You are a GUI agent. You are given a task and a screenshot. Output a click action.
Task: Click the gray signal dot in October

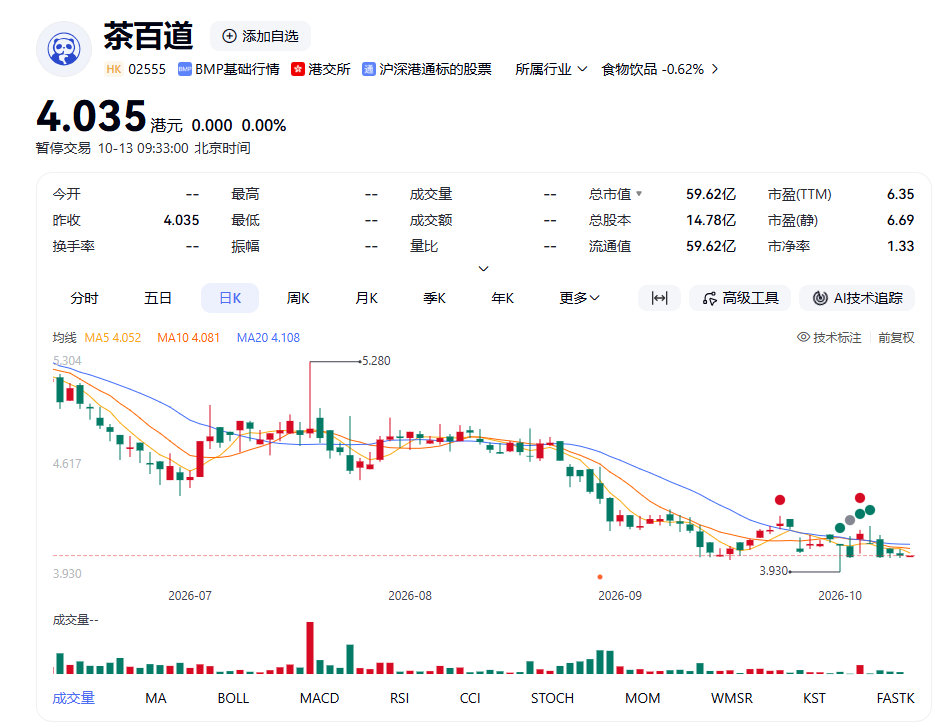pos(850,520)
